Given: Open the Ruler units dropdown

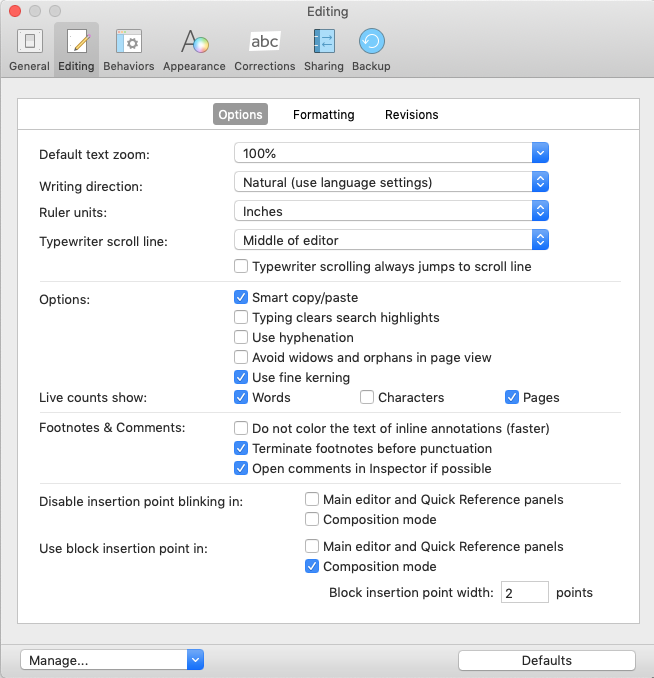Looking at the screenshot, I should 391,211.
